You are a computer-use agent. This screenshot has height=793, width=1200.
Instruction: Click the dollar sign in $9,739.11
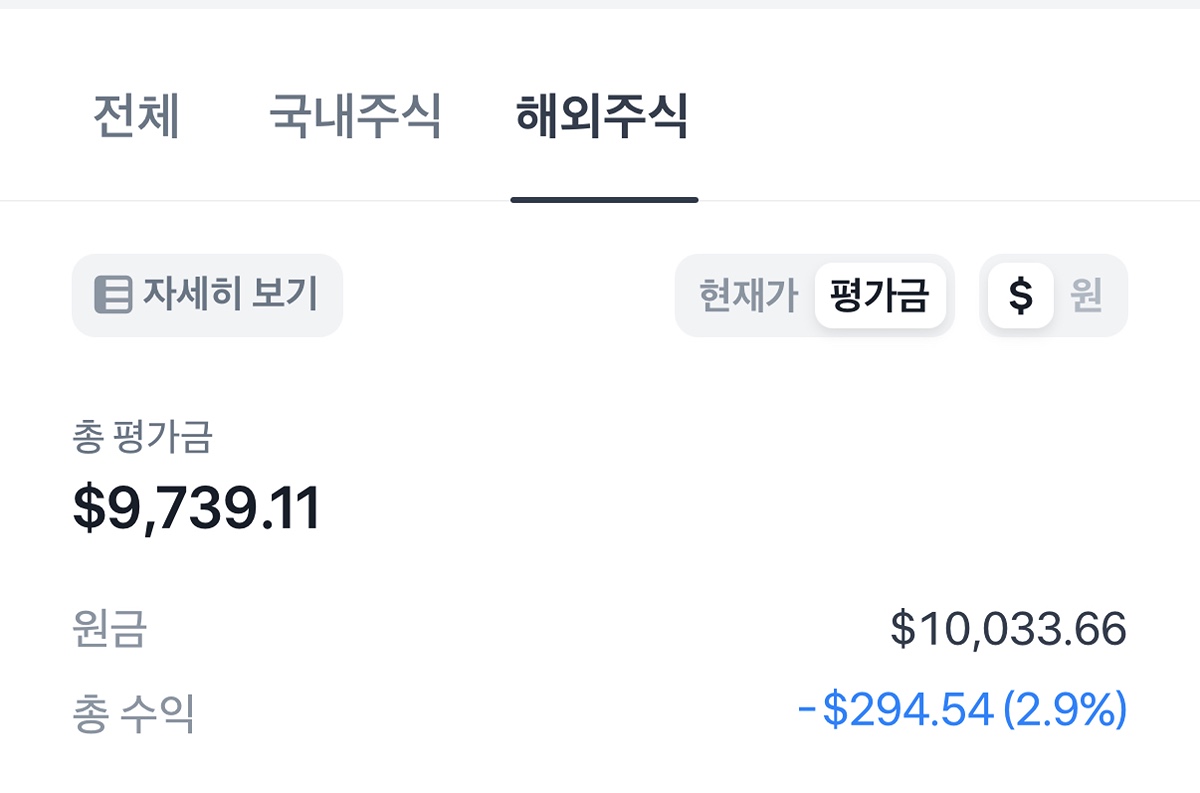click(88, 508)
